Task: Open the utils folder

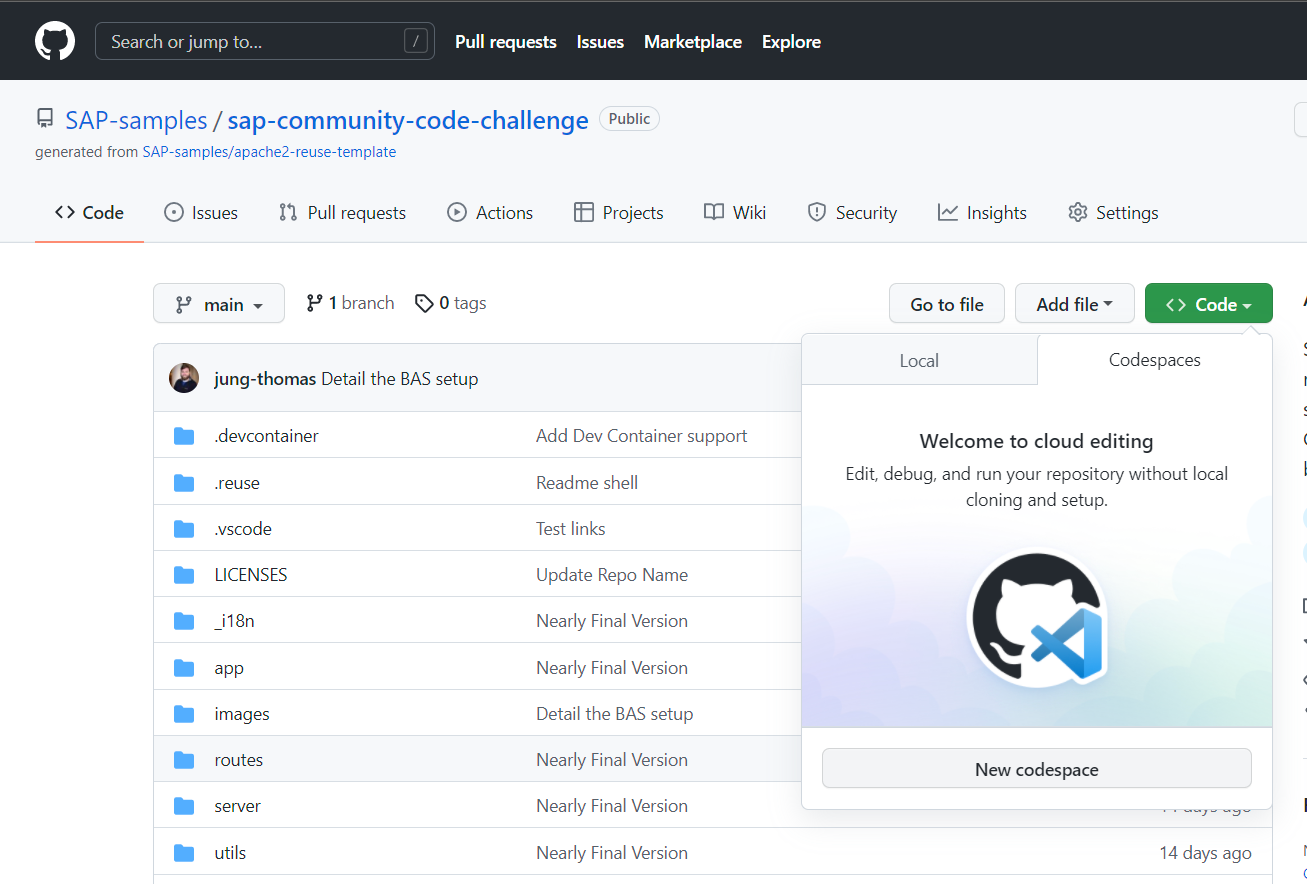Action: point(230,853)
